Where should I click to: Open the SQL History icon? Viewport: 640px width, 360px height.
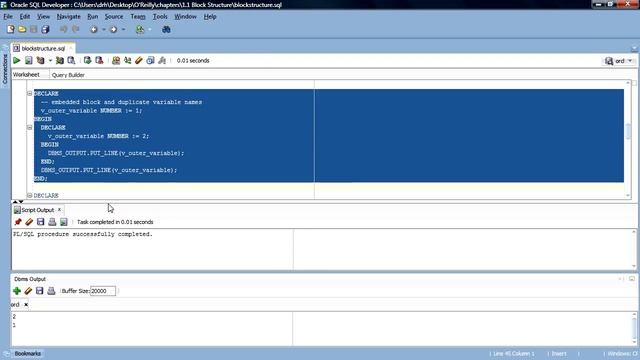click(150, 60)
